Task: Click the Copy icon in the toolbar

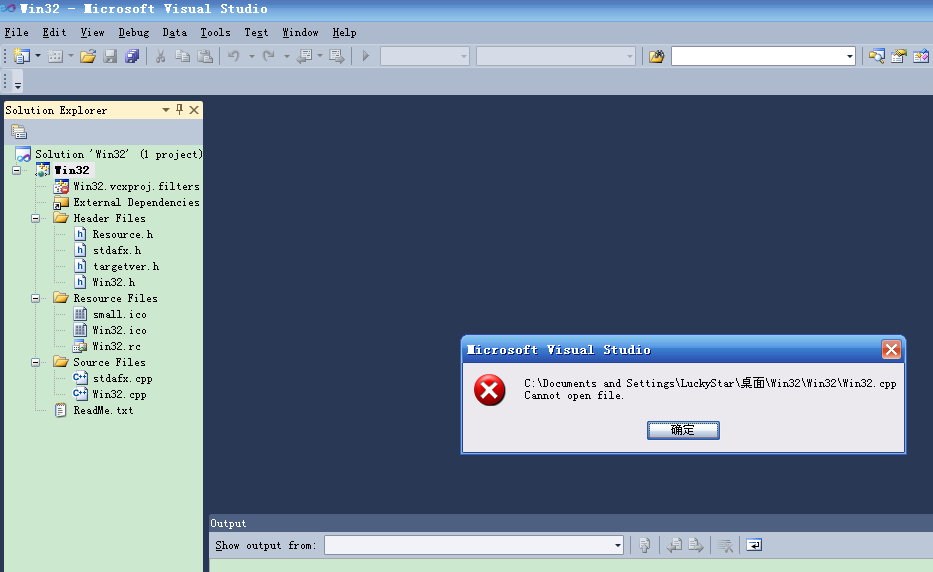Action: pos(183,57)
